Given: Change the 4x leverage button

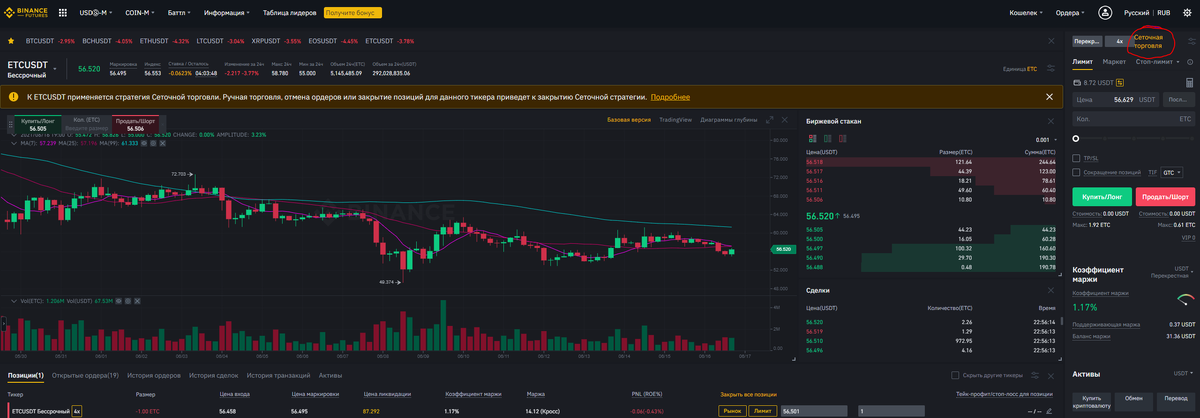Looking at the screenshot, I should click(1118, 41).
